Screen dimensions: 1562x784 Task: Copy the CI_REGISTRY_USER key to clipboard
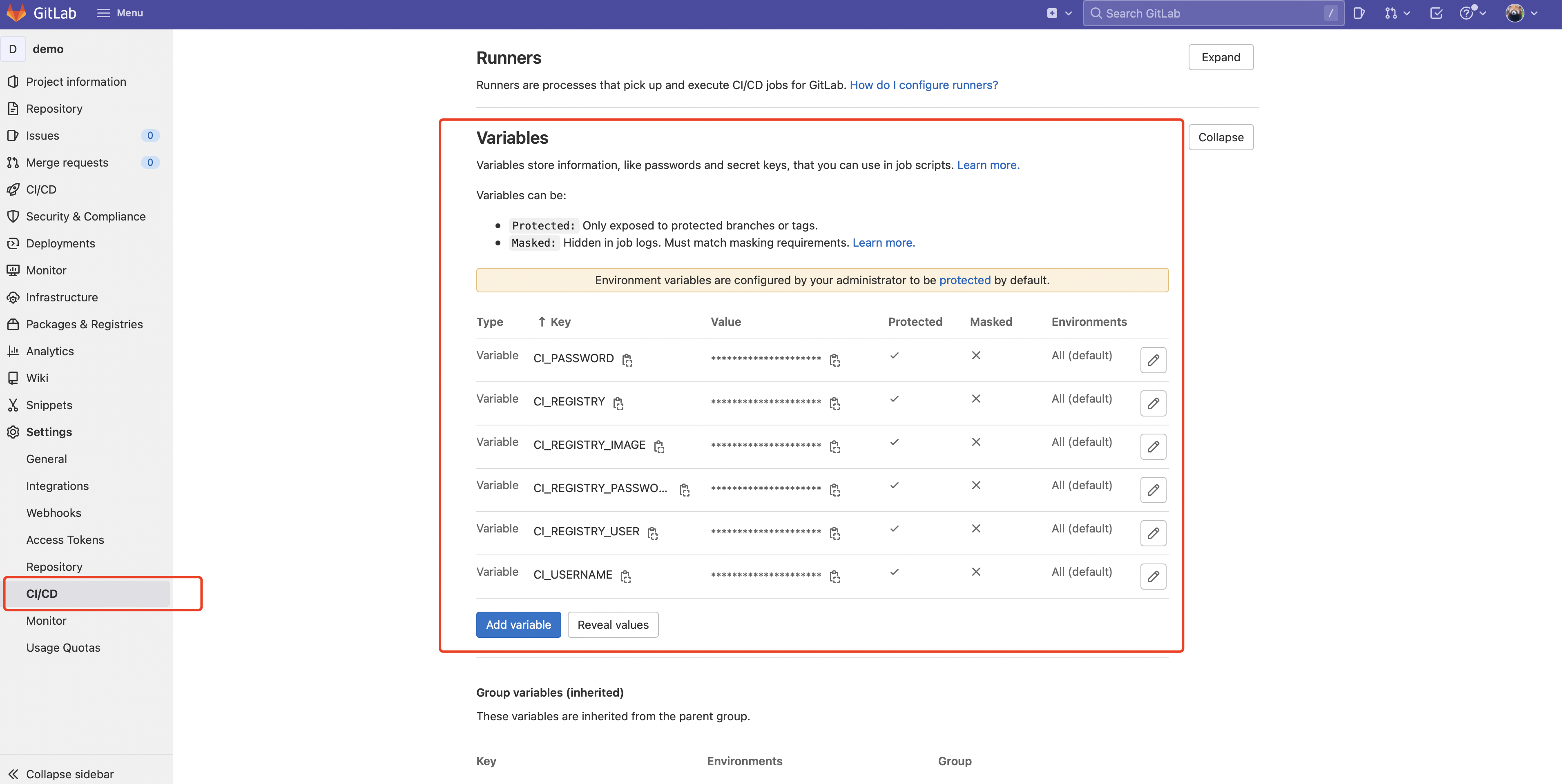[652, 533]
